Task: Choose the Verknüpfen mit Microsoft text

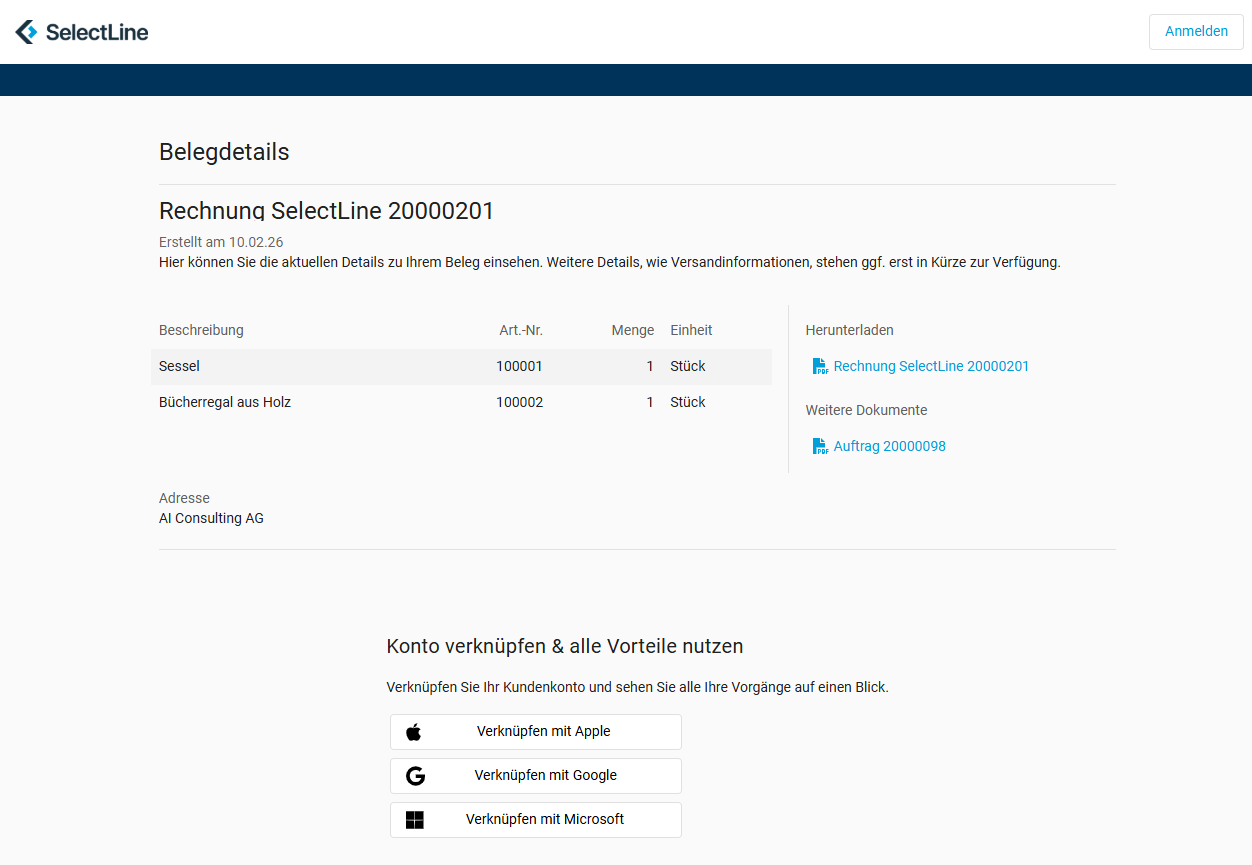Action: pos(544,820)
